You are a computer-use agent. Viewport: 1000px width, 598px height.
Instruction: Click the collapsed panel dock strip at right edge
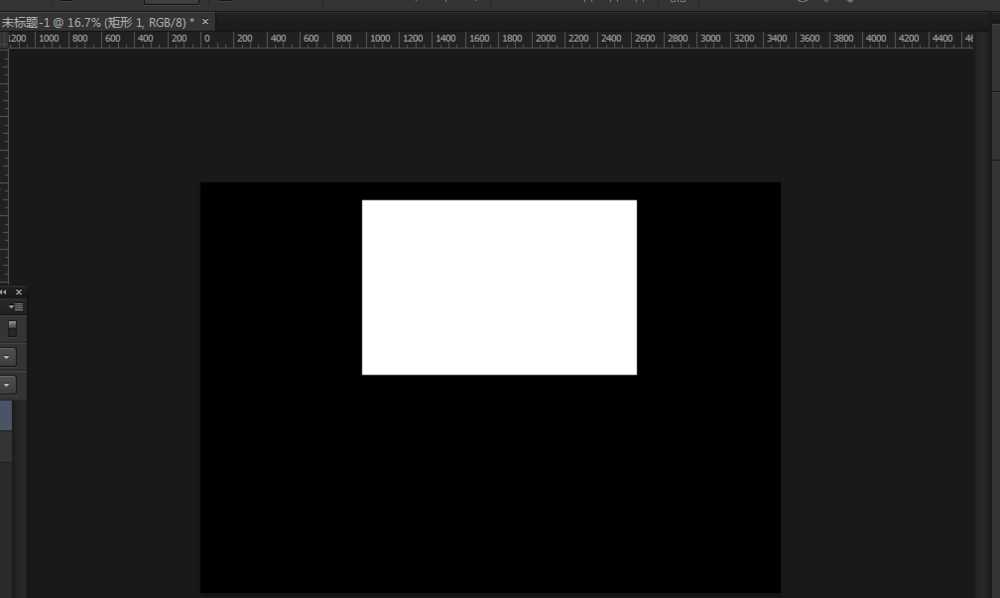[994, 300]
